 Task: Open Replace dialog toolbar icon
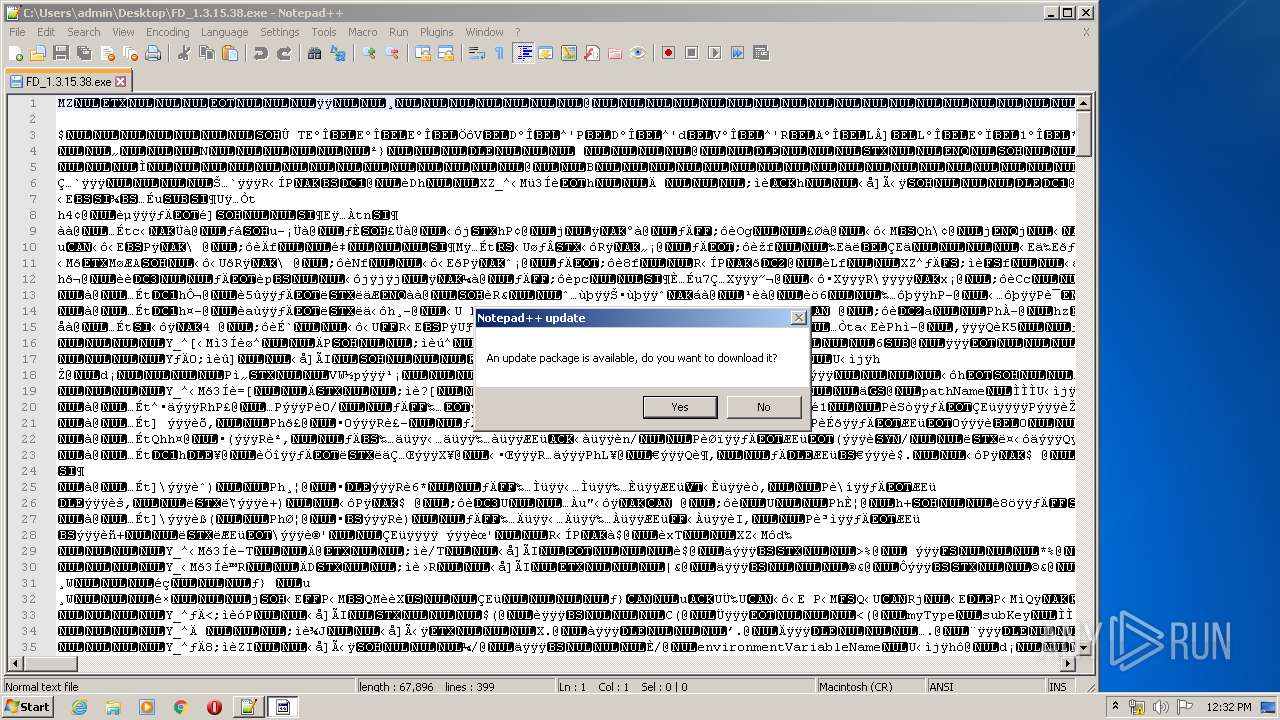point(337,53)
